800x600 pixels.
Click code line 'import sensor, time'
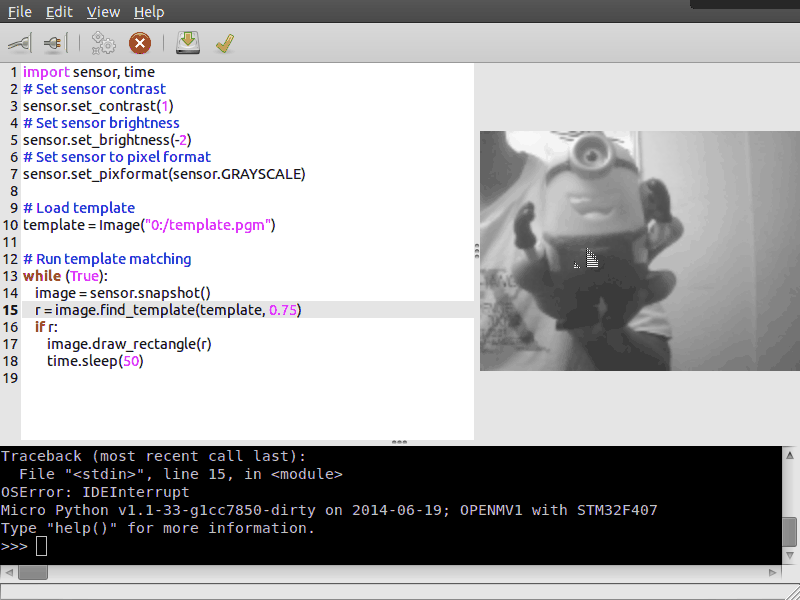pos(89,72)
